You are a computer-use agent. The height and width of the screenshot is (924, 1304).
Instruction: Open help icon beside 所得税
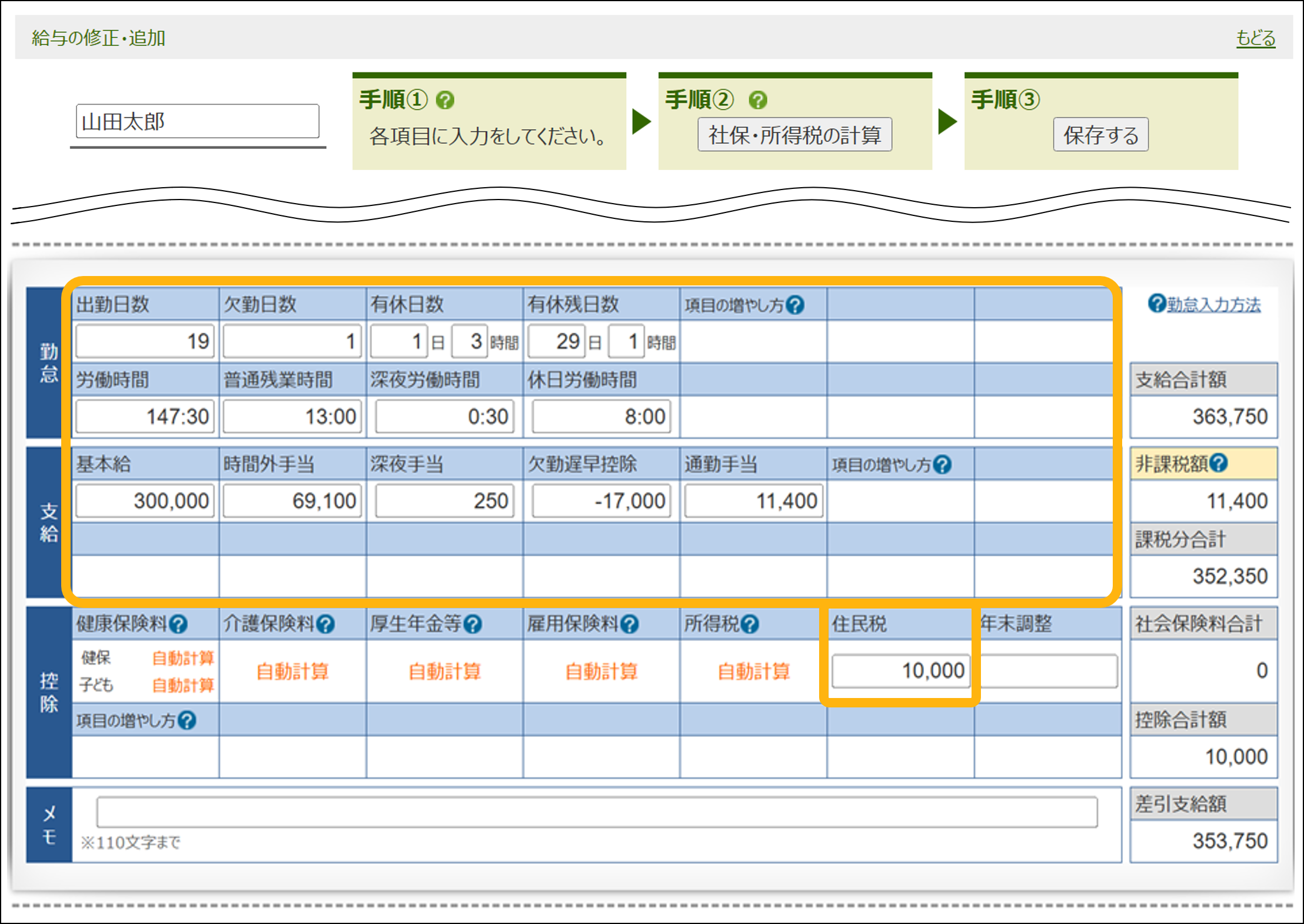[x=750, y=624]
